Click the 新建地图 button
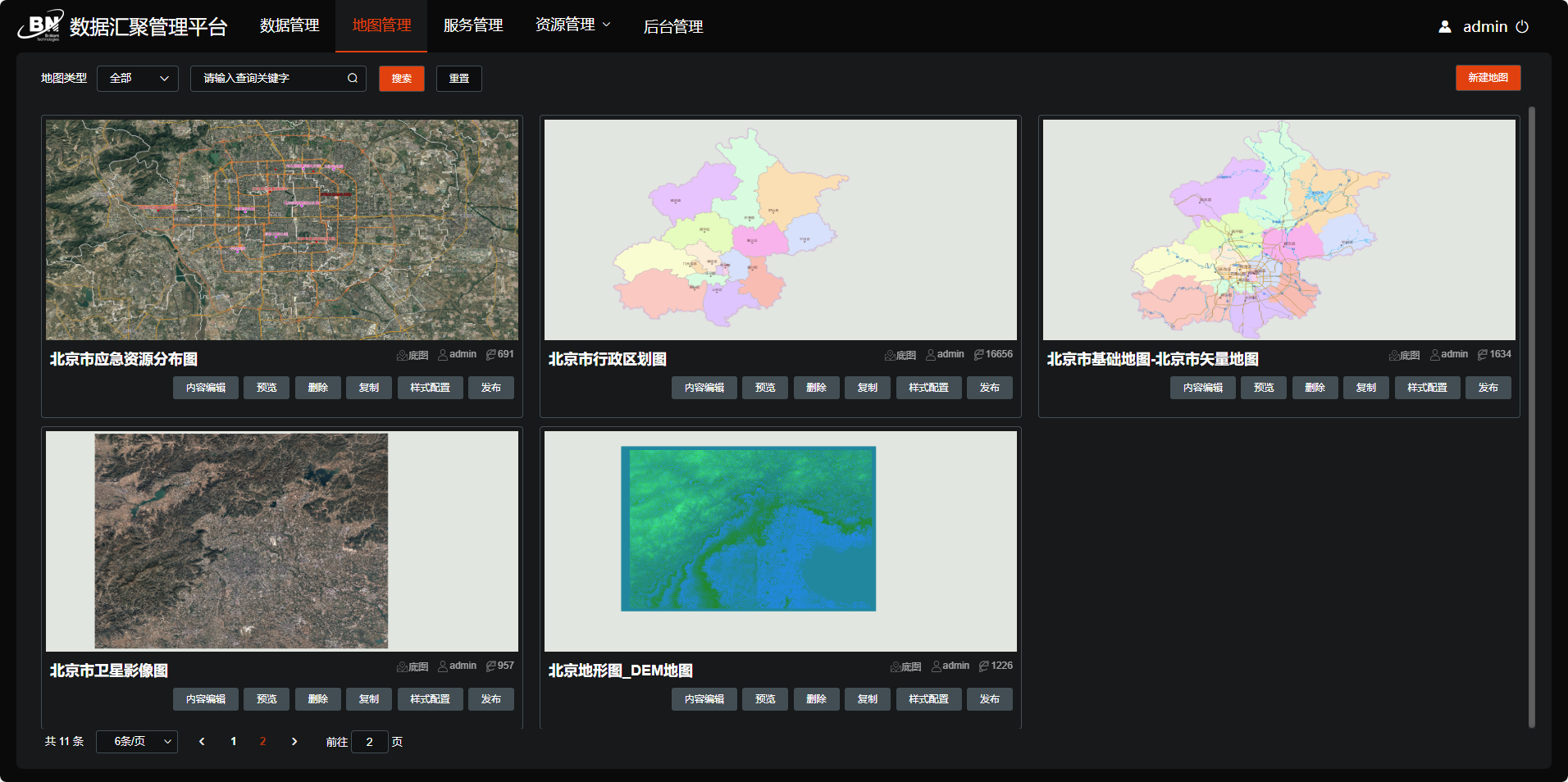The width and height of the screenshot is (1568, 782). [x=1488, y=78]
